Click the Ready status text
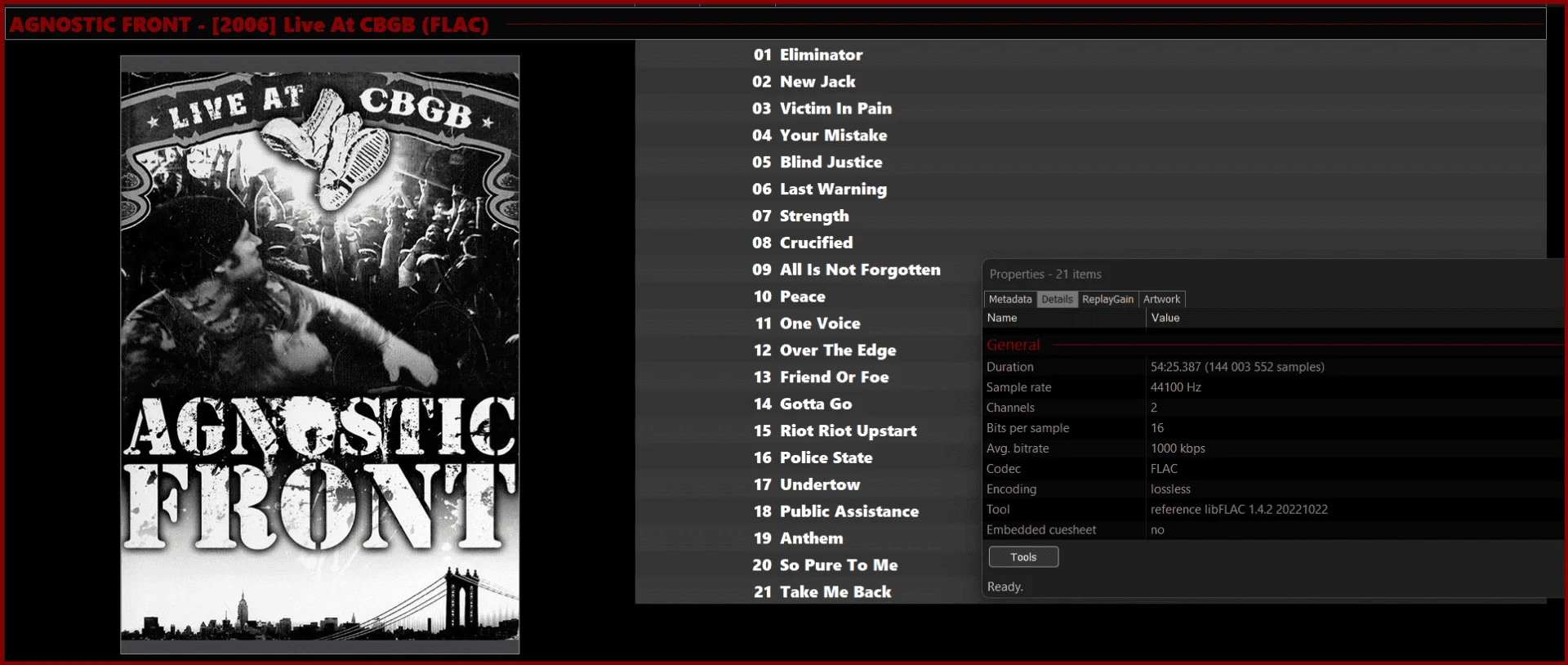This screenshot has height=665, width=1568. coord(1004,587)
